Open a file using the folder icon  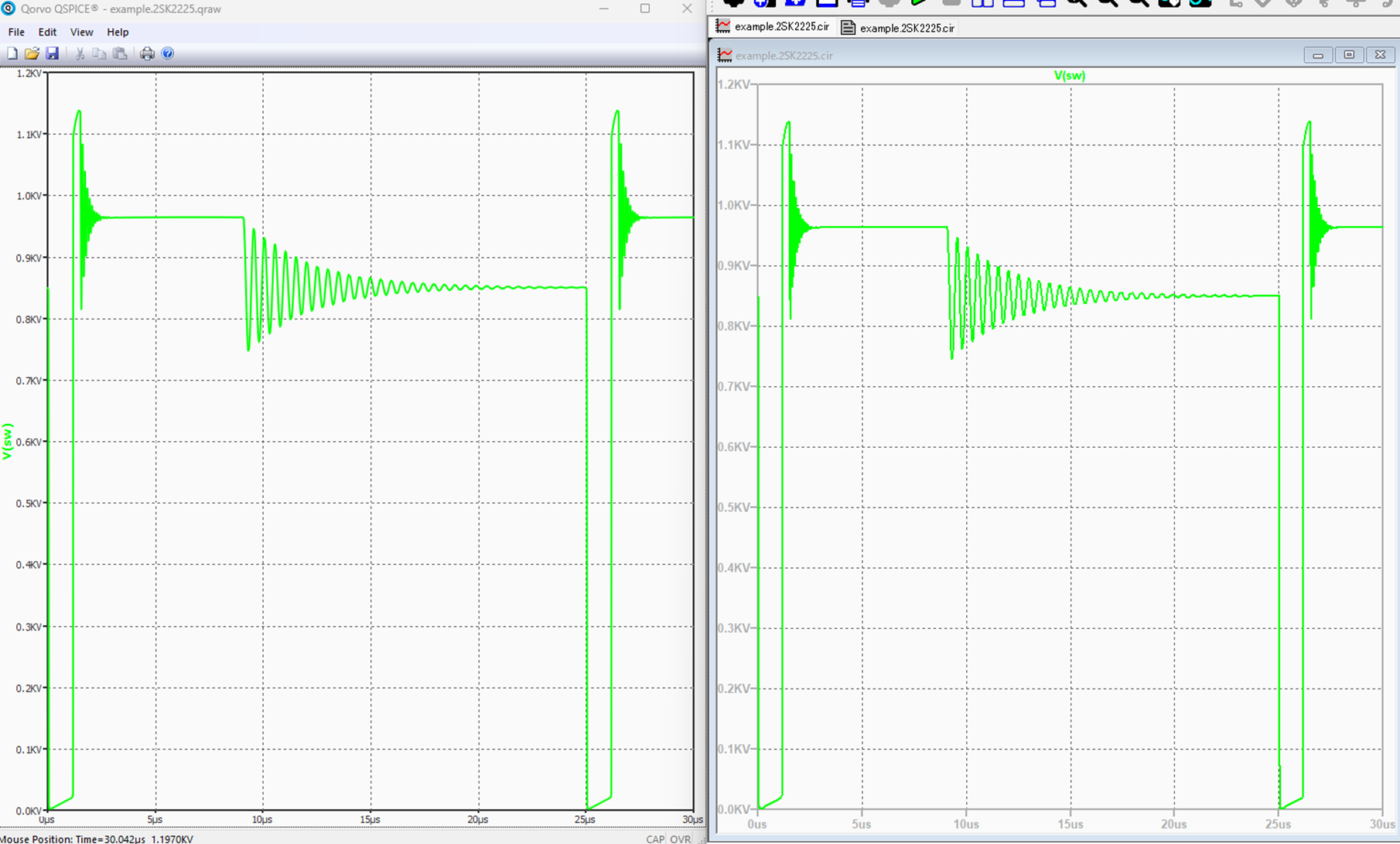[32, 53]
